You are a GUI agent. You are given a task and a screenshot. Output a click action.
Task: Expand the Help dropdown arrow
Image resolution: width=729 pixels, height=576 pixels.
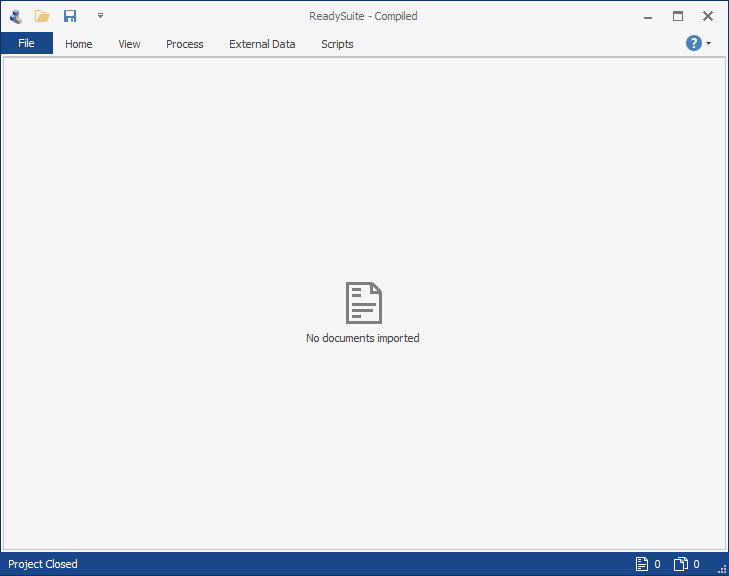709,43
